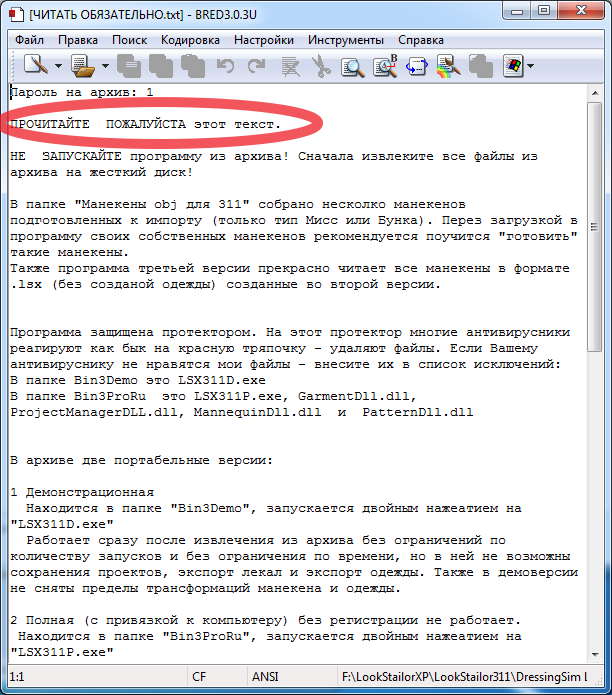Open Replace with the magnifier and B icon

click(385, 66)
